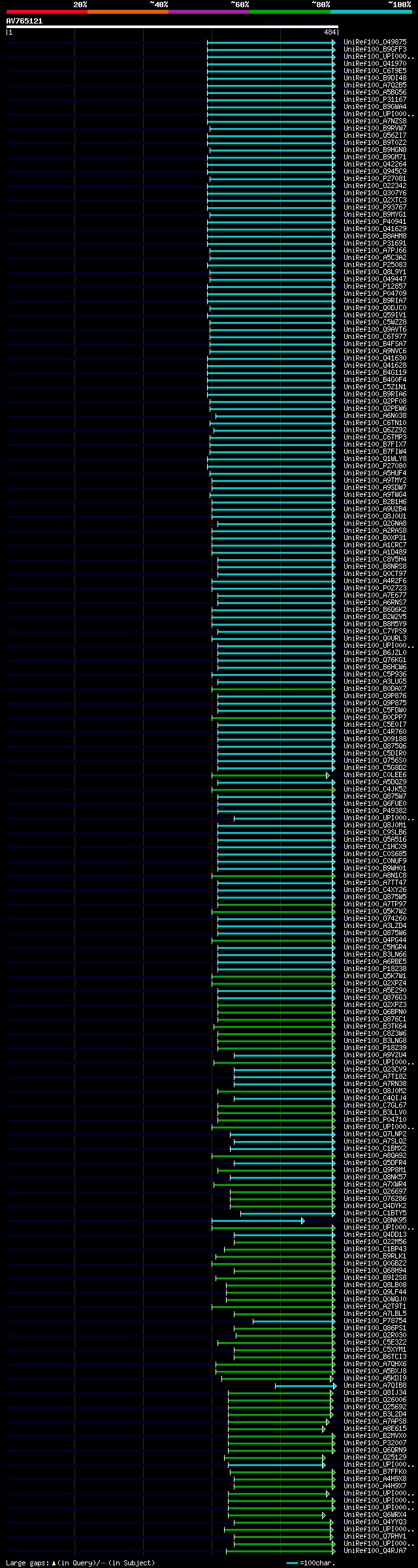The height and width of the screenshot is (1568, 418).
Task: Select hit label UniRef100_Q22M56
Action: click(375, 1241)
